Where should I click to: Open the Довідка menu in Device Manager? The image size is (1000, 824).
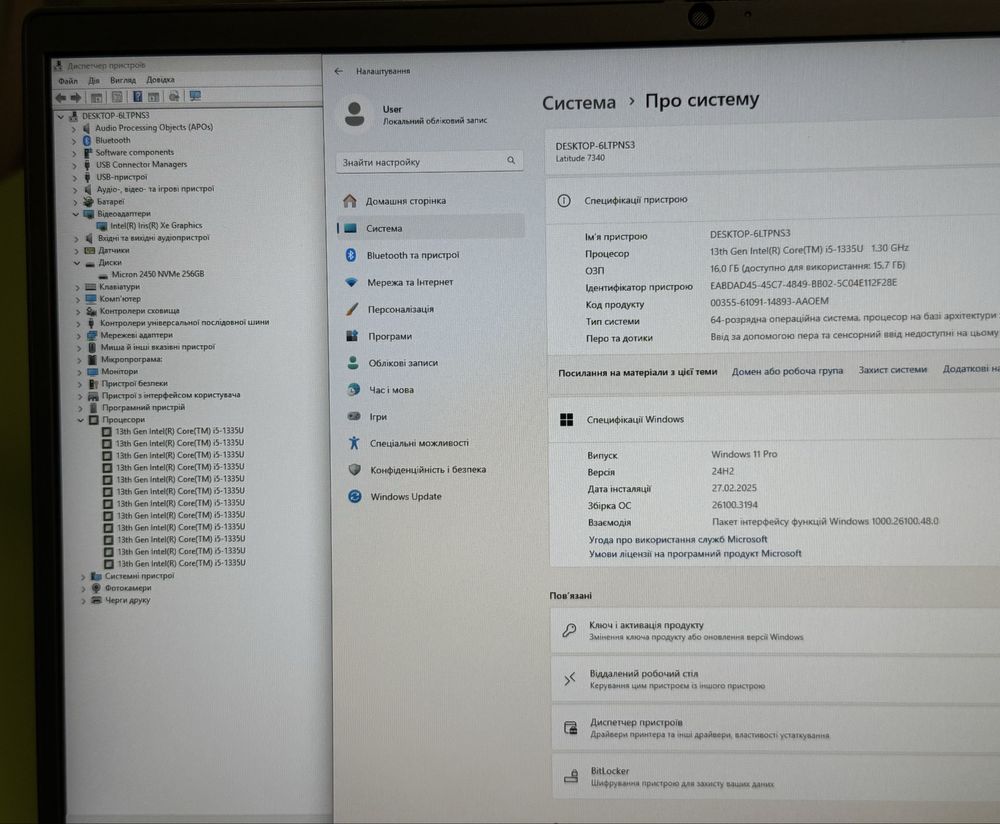pyautogui.click(x=160, y=80)
